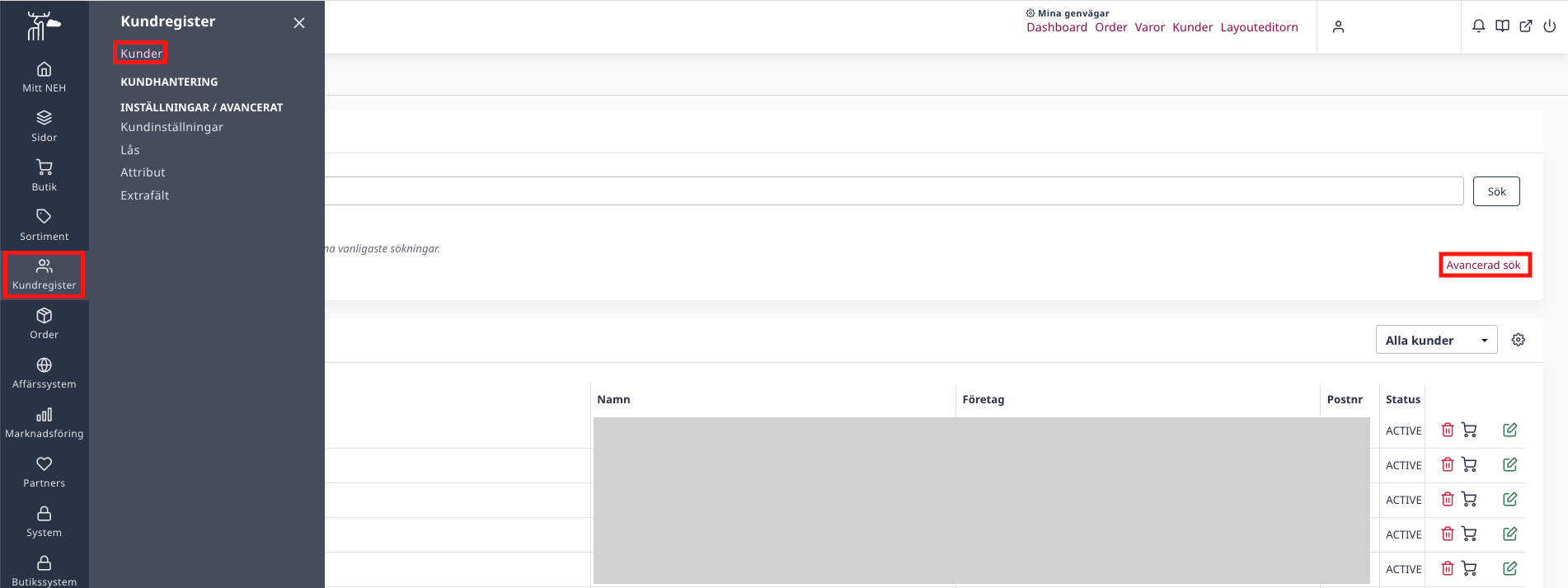
Task: Open Partners heart section
Action: coord(45,473)
